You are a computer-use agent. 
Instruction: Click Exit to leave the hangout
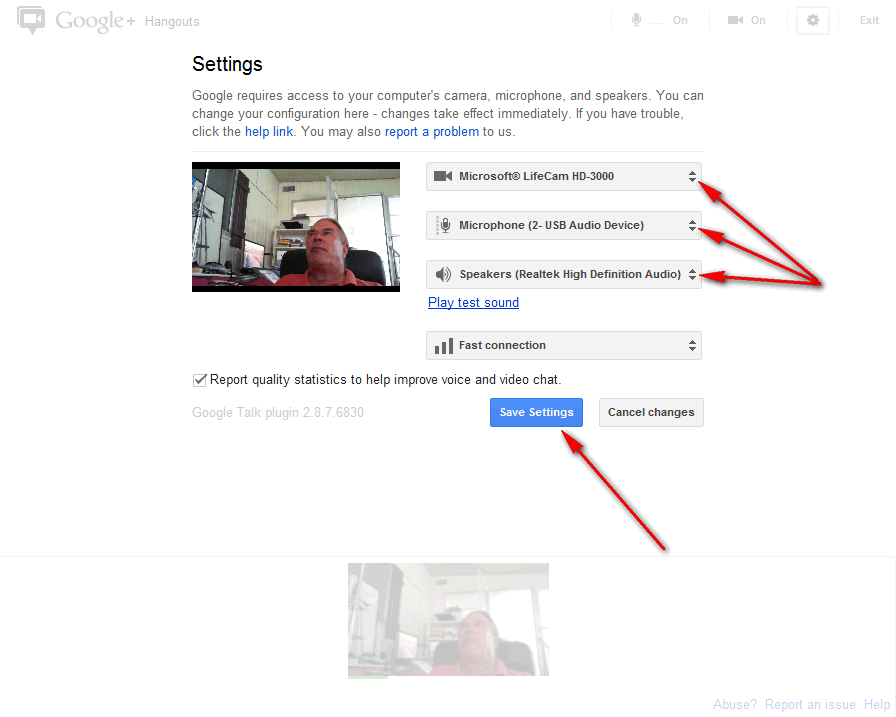coord(869,21)
